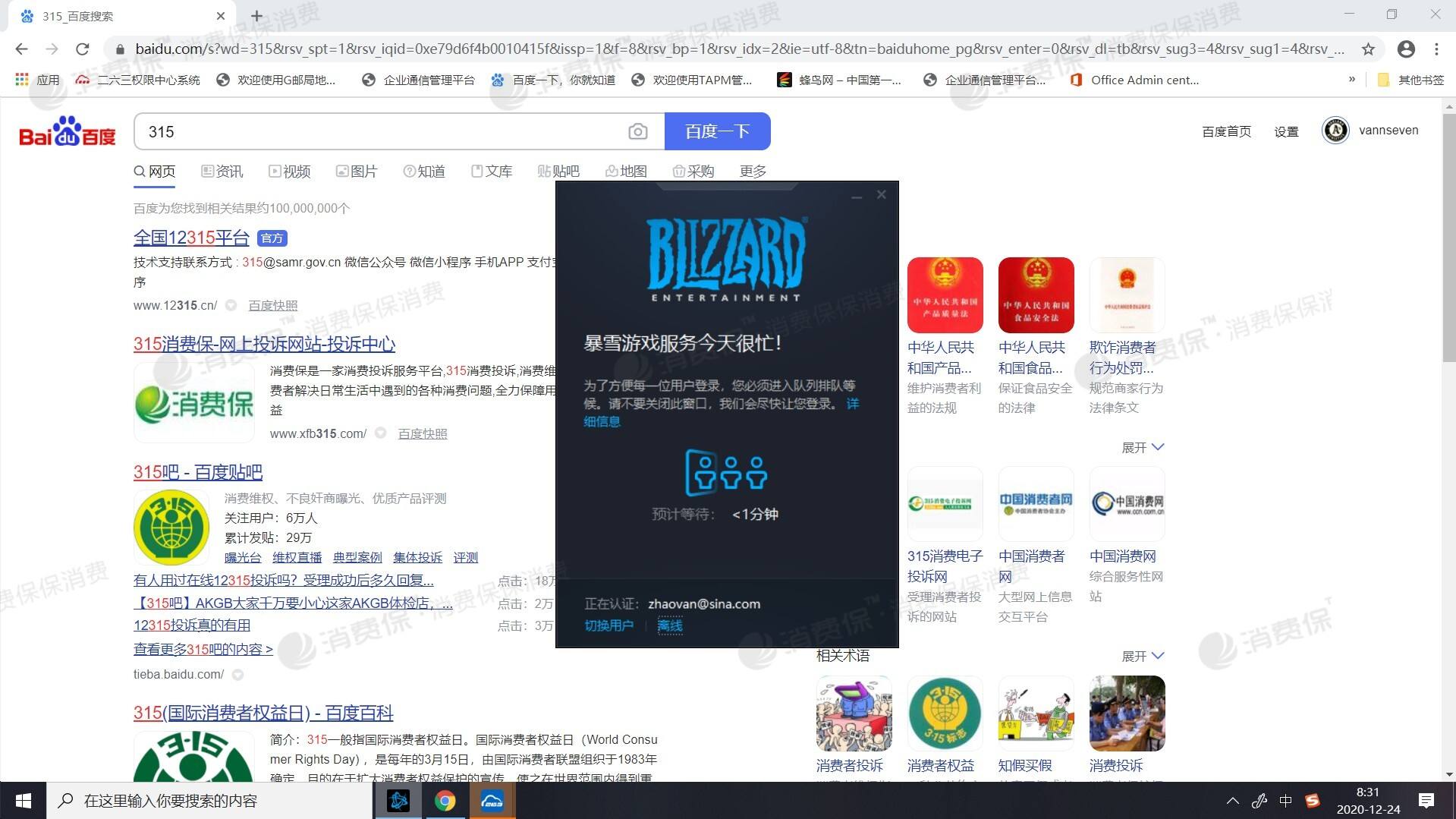Open 百度快照 for www.12315.cn
Image resolution: width=1456 pixels, height=819 pixels.
click(x=273, y=305)
